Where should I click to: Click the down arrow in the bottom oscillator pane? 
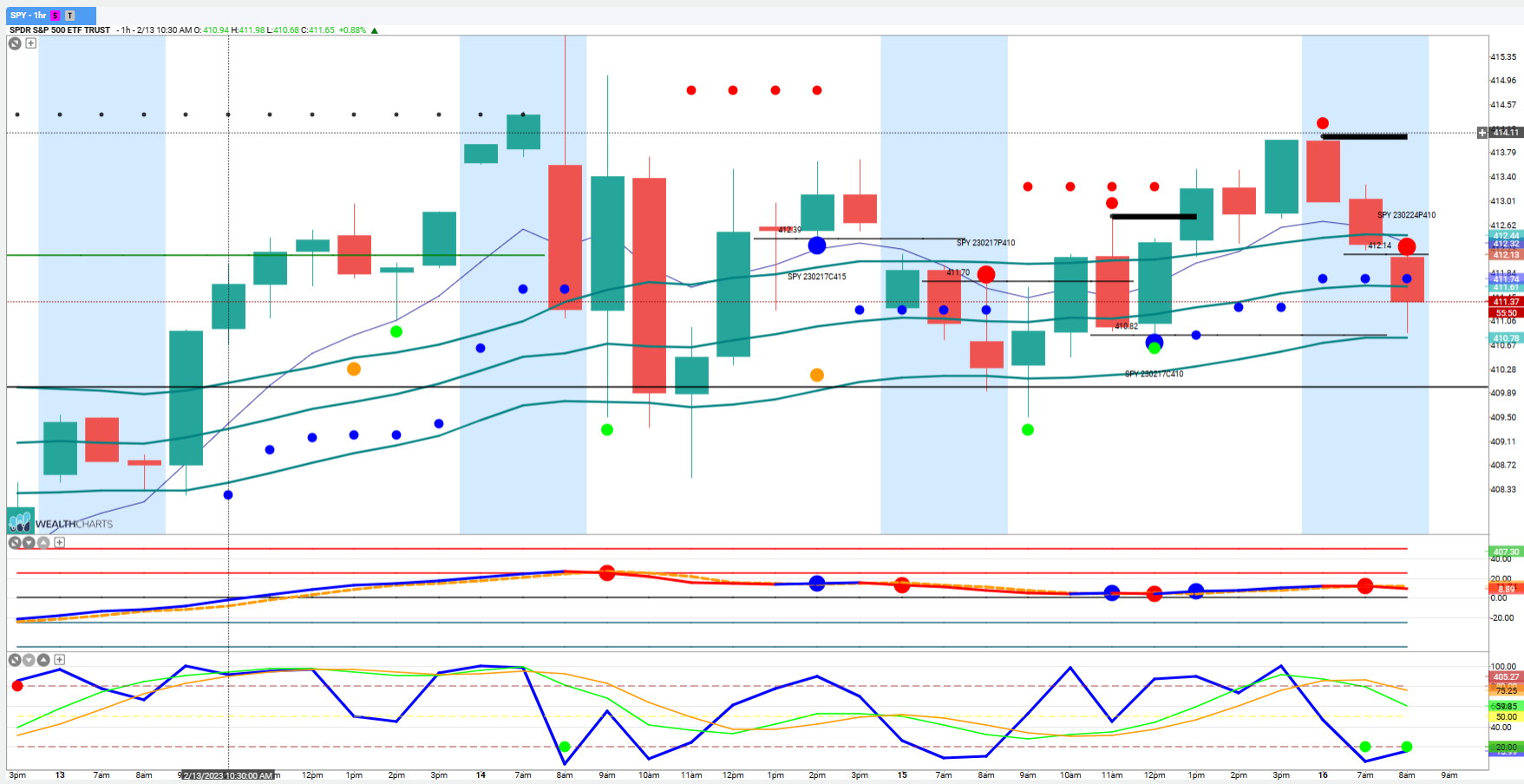point(29,660)
